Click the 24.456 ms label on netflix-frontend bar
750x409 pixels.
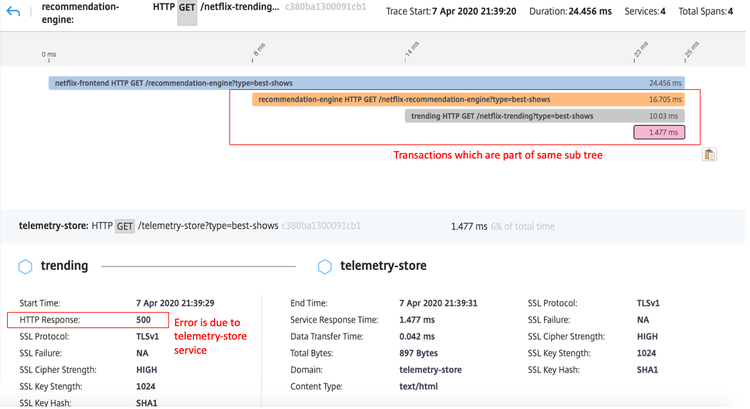click(665, 83)
